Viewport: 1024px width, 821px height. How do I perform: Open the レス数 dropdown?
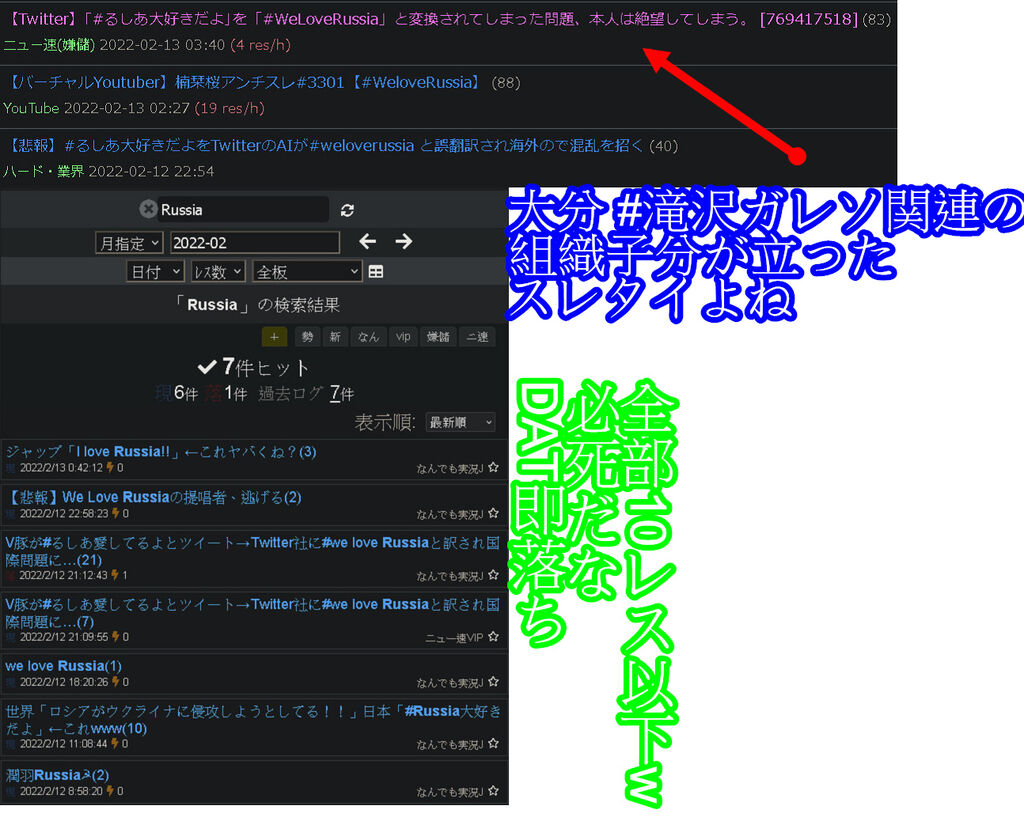click(x=218, y=272)
